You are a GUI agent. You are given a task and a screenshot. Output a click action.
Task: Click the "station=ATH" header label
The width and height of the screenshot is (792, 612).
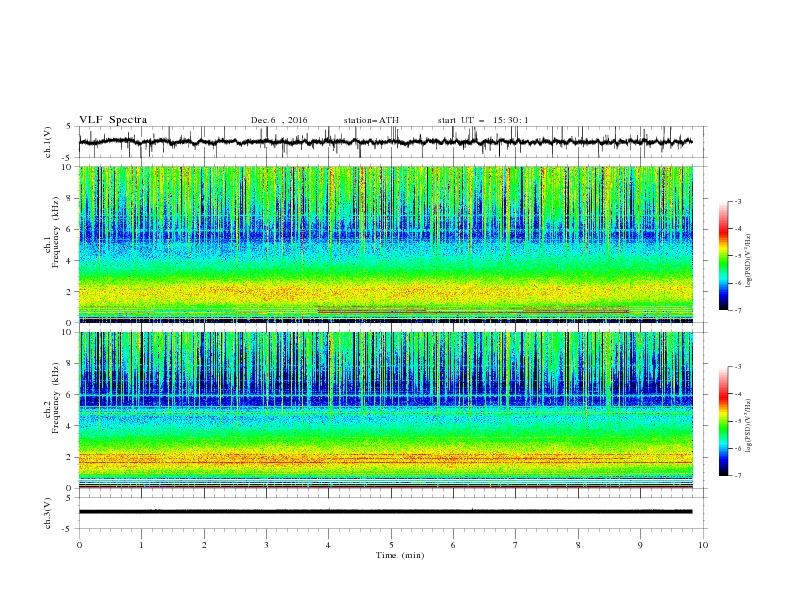click(371, 120)
